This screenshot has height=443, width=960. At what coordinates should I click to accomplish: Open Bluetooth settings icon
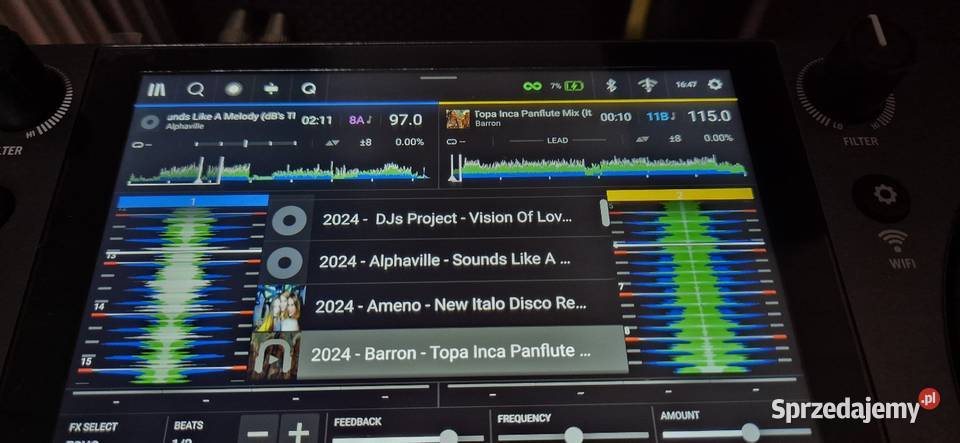click(610, 86)
